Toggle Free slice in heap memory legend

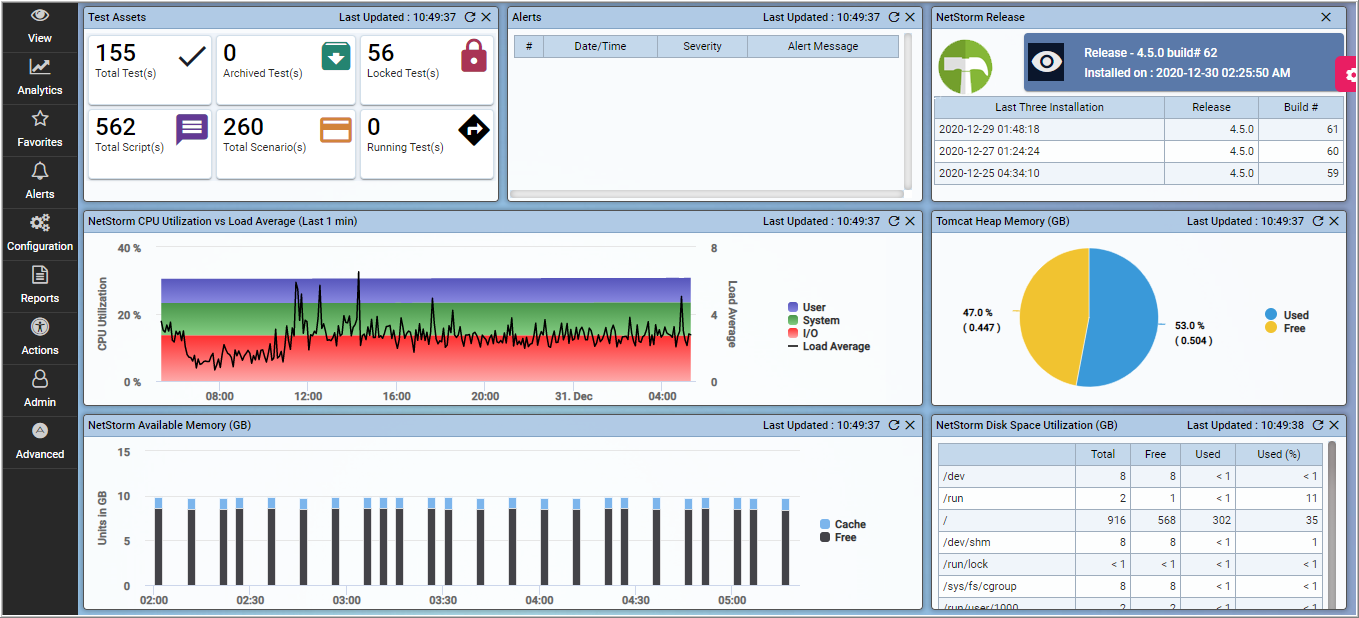coord(1285,328)
